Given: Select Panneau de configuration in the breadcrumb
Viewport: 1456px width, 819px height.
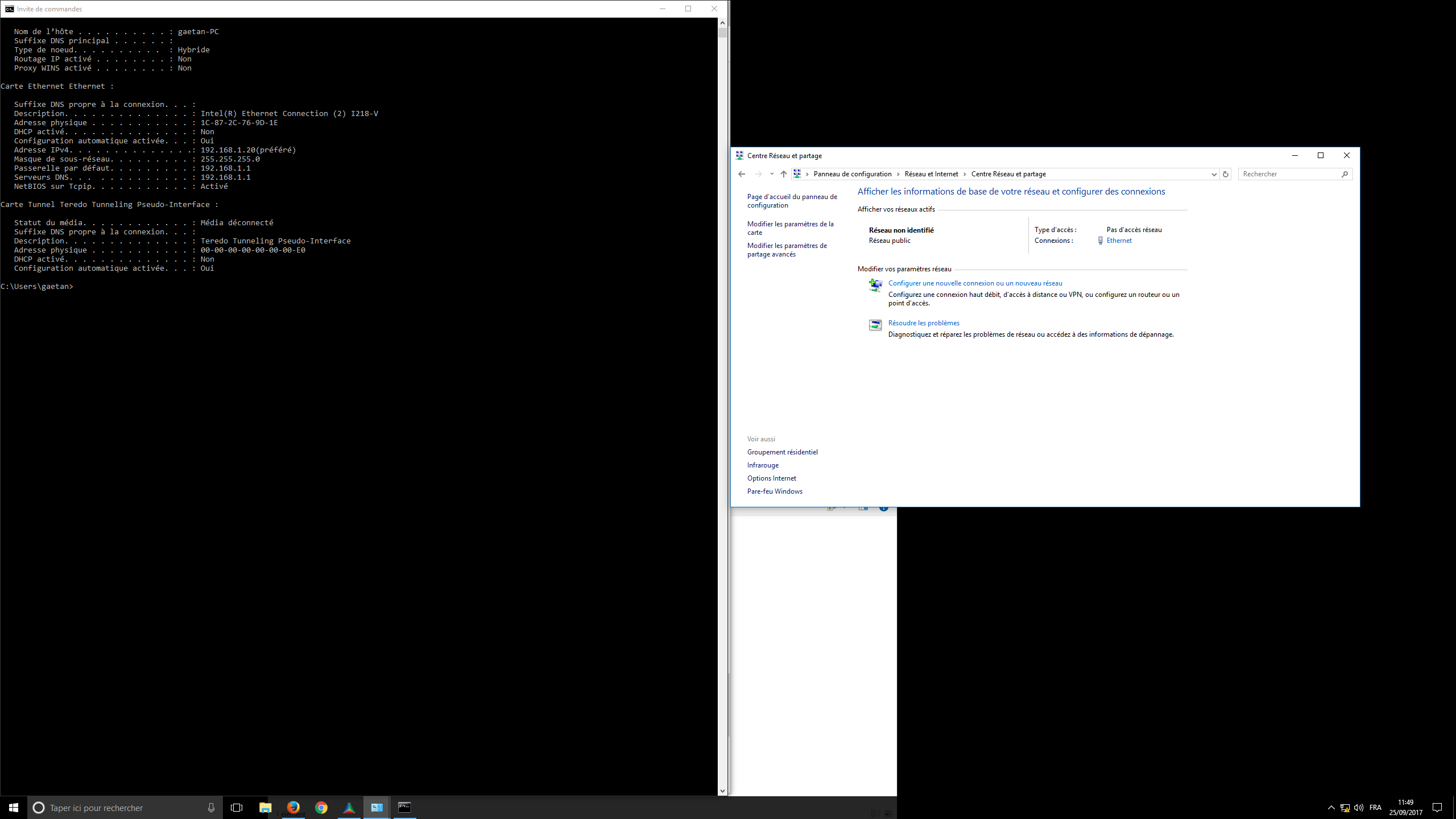Looking at the screenshot, I should (x=853, y=174).
